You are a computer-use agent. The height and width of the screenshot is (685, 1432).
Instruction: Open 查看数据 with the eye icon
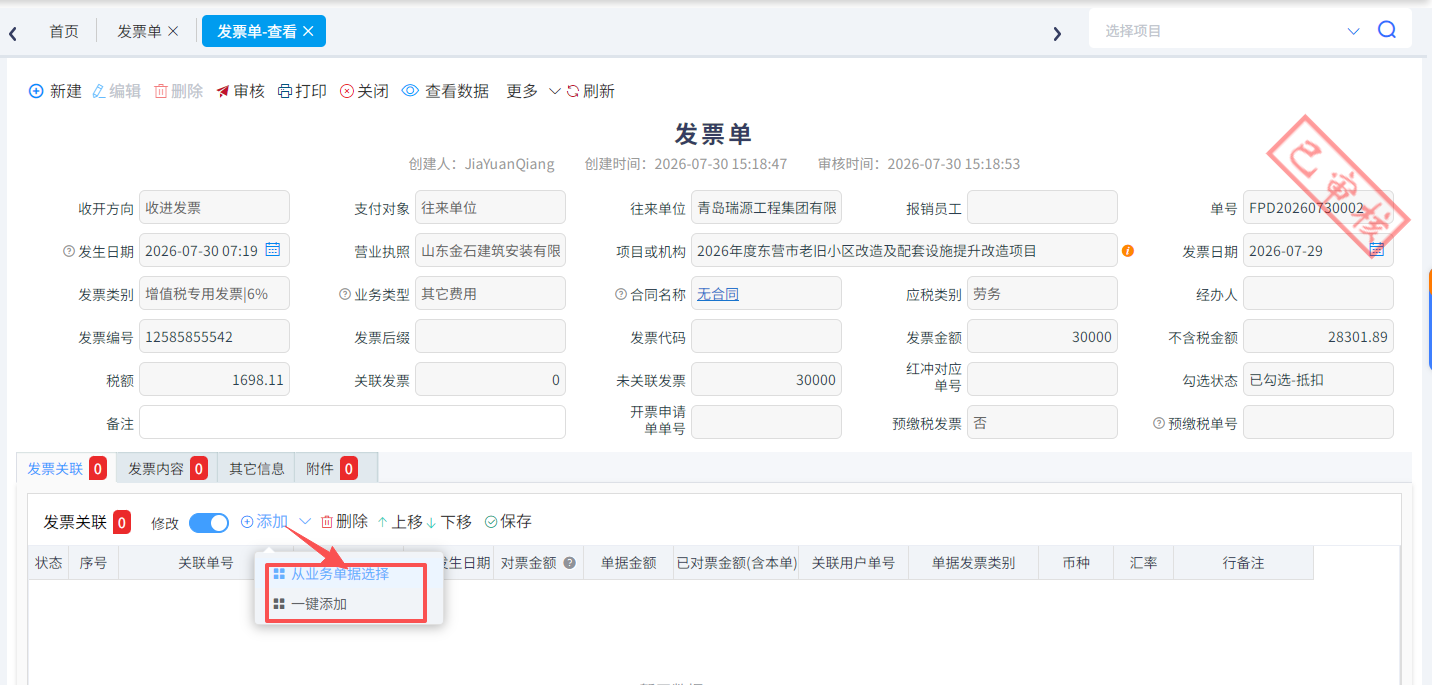click(445, 91)
